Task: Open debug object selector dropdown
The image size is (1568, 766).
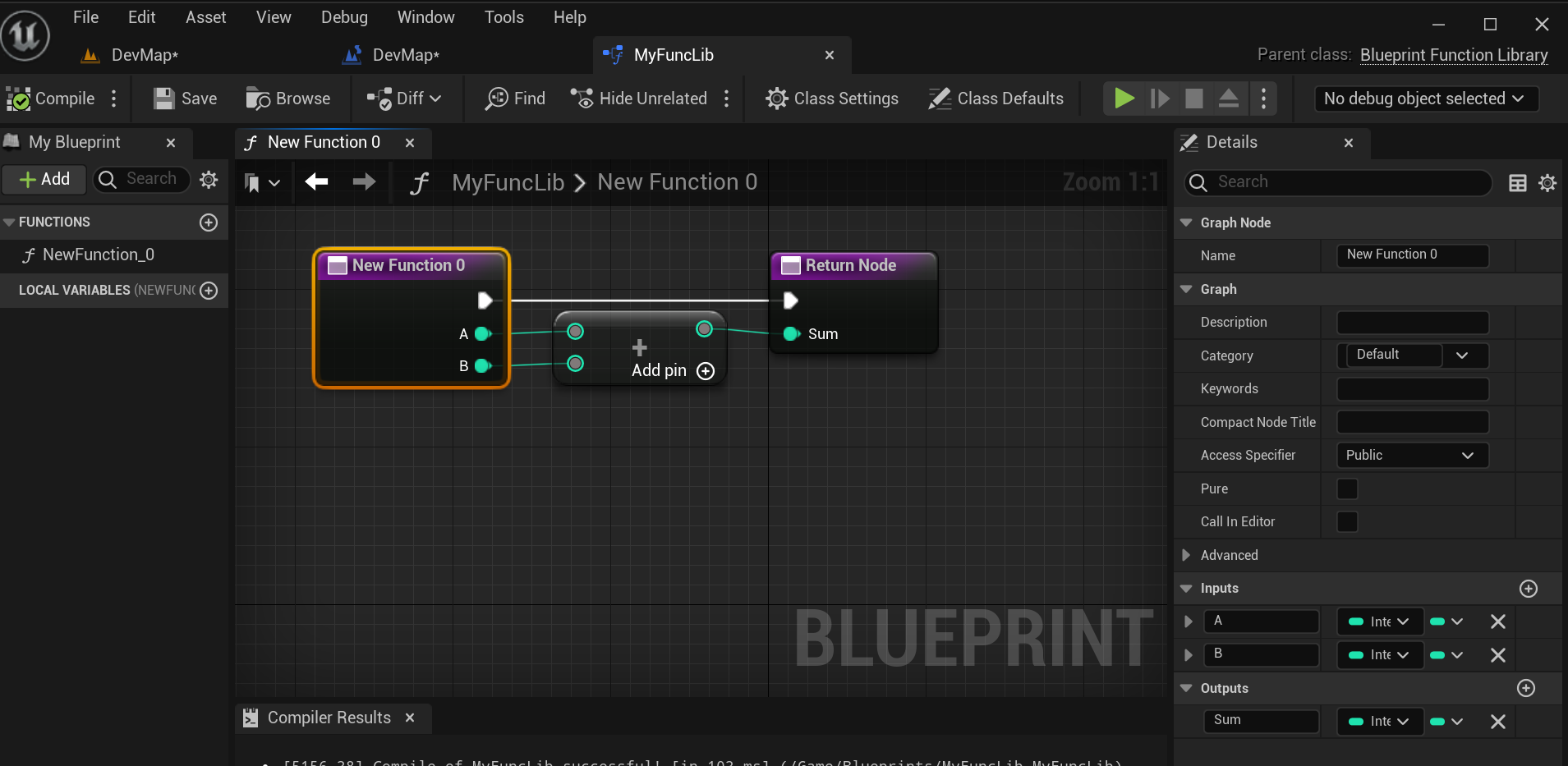Action: [x=1426, y=99]
